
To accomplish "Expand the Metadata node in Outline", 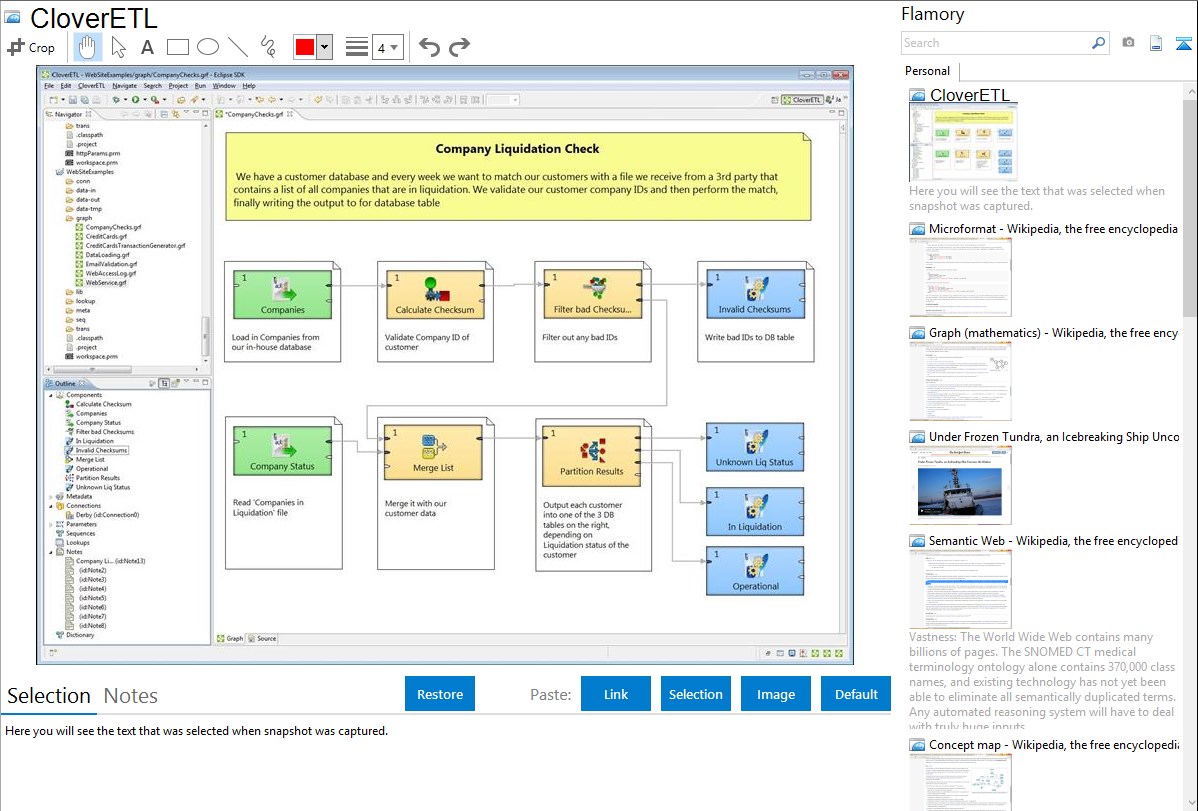I will pos(51,497).
